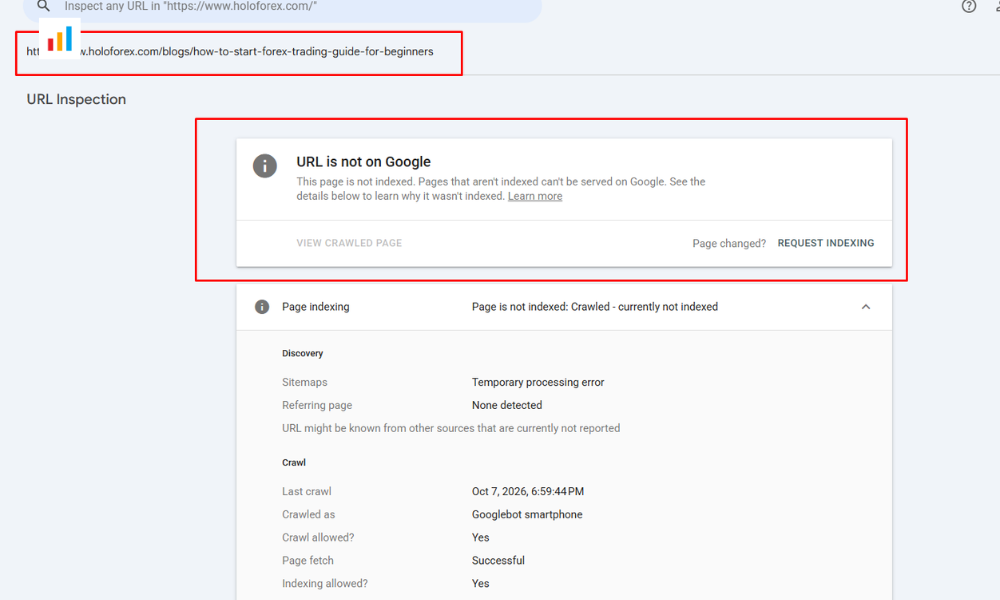Click the URL Inspection heading
This screenshot has width=1000, height=600.
tap(77, 99)
